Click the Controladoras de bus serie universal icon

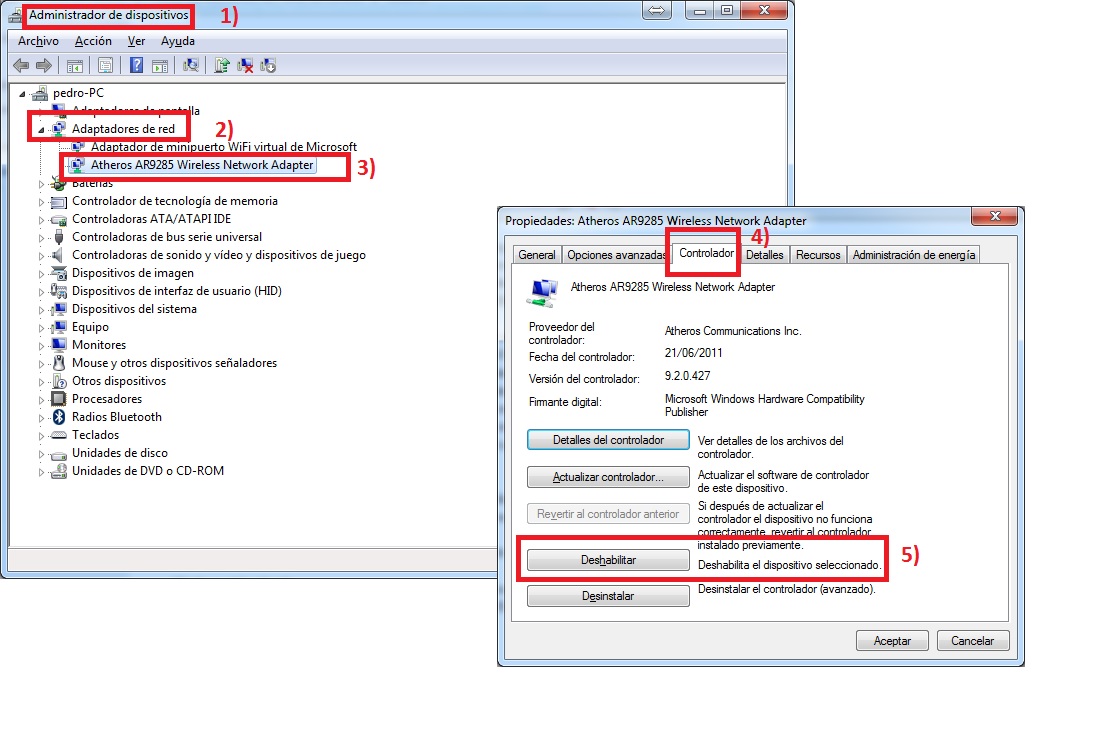(59, 237)
